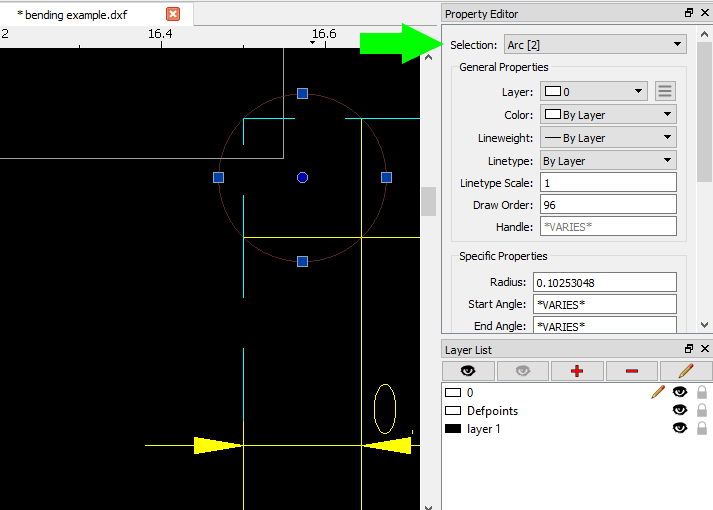Click the arc center point grip
The image size is (713, 510).
click(x=302, y=177)
